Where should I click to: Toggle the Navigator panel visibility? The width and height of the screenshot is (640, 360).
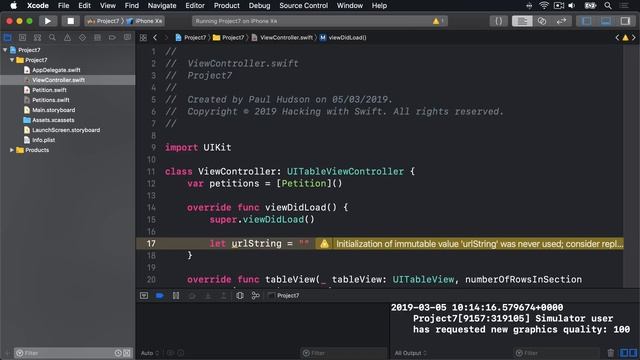click(587, 21)
